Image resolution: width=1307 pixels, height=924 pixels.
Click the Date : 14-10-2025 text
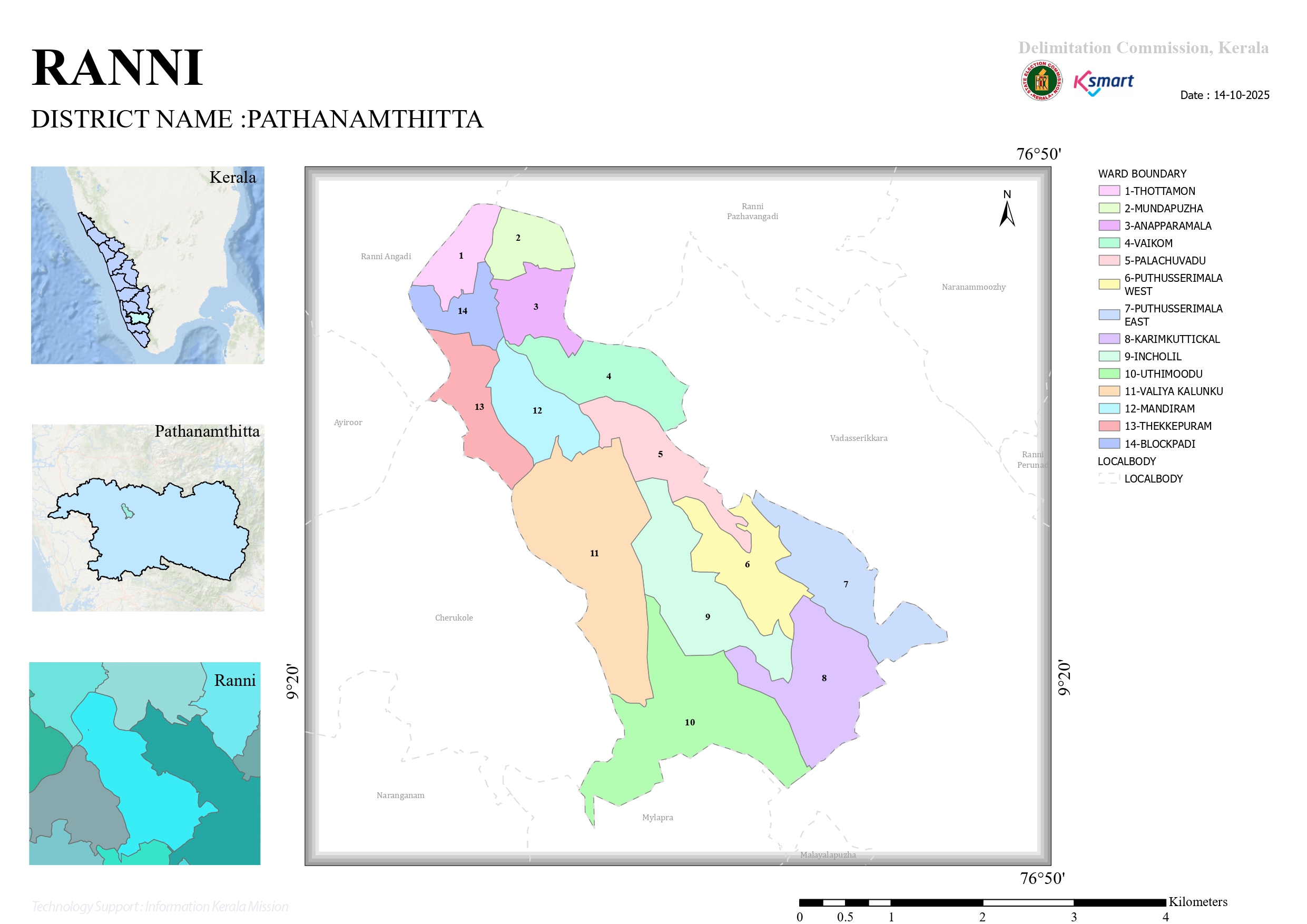pyautogui.click(x=1224, y=95)
